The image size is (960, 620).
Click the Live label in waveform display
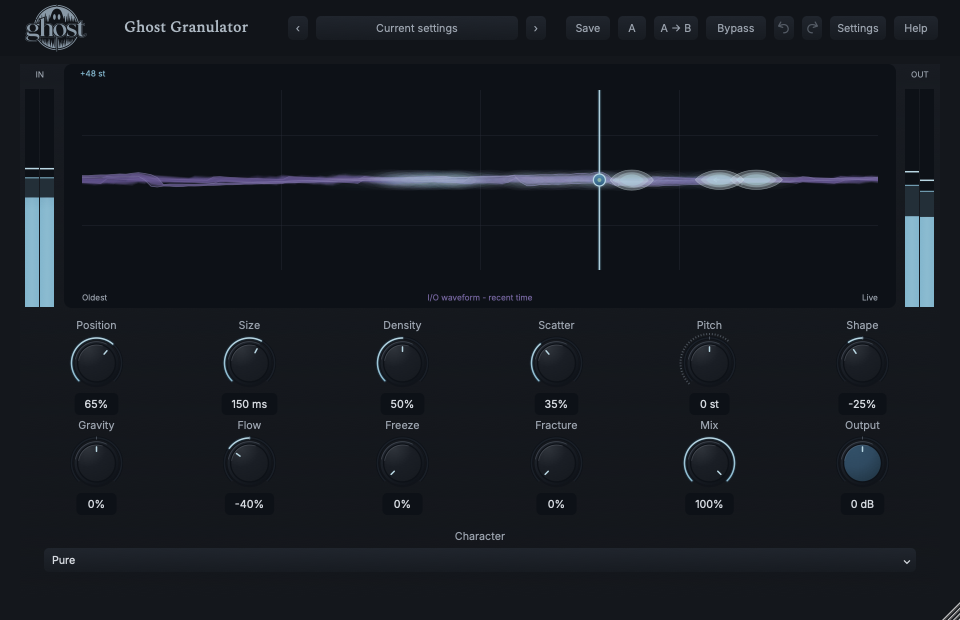tap(869, 297)
